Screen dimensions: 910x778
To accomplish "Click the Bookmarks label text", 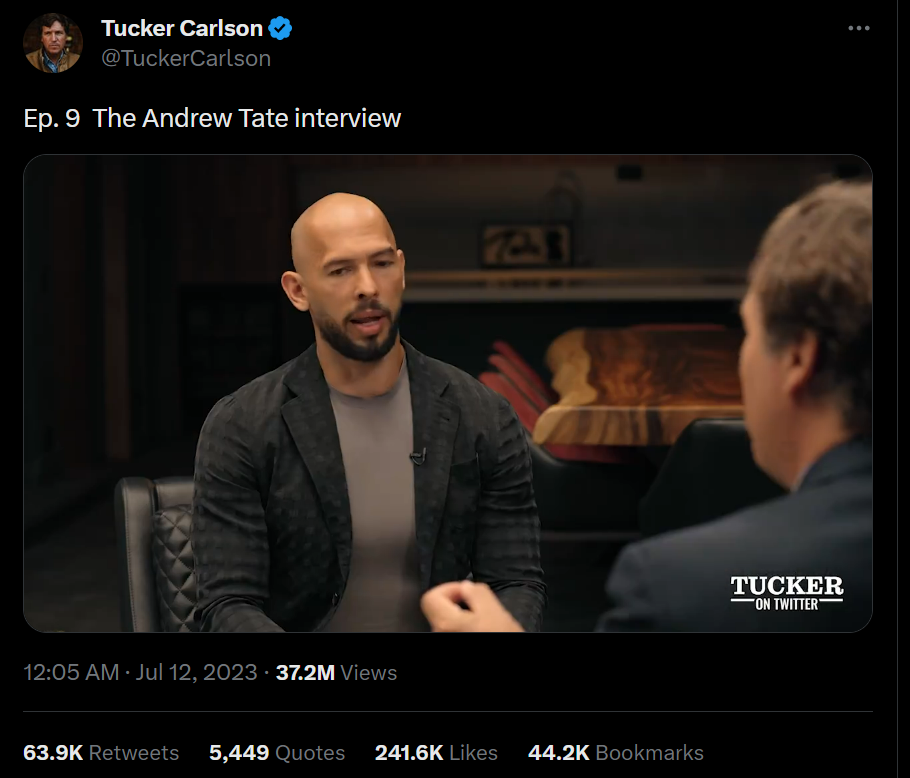I will [649, 752].
